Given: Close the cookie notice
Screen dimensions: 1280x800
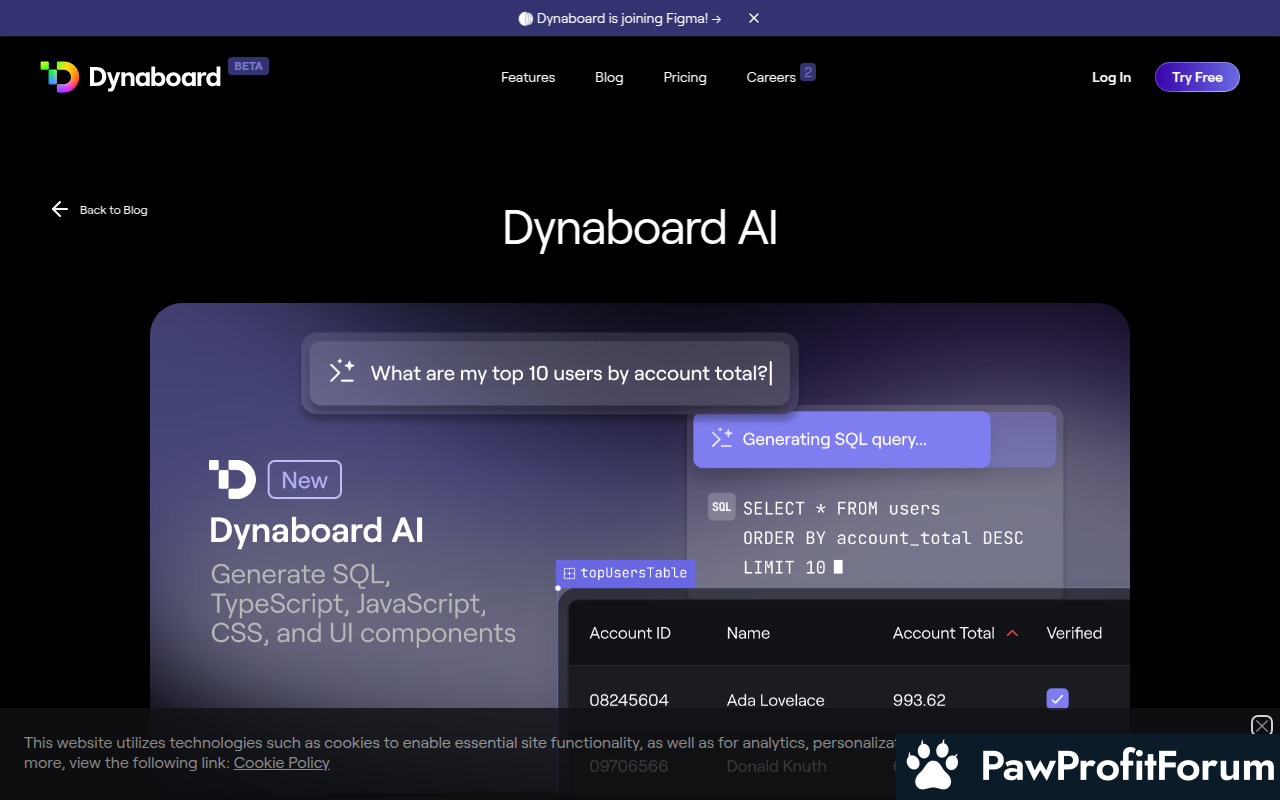Looking at the screenshot, I should tap(1262, 726).
